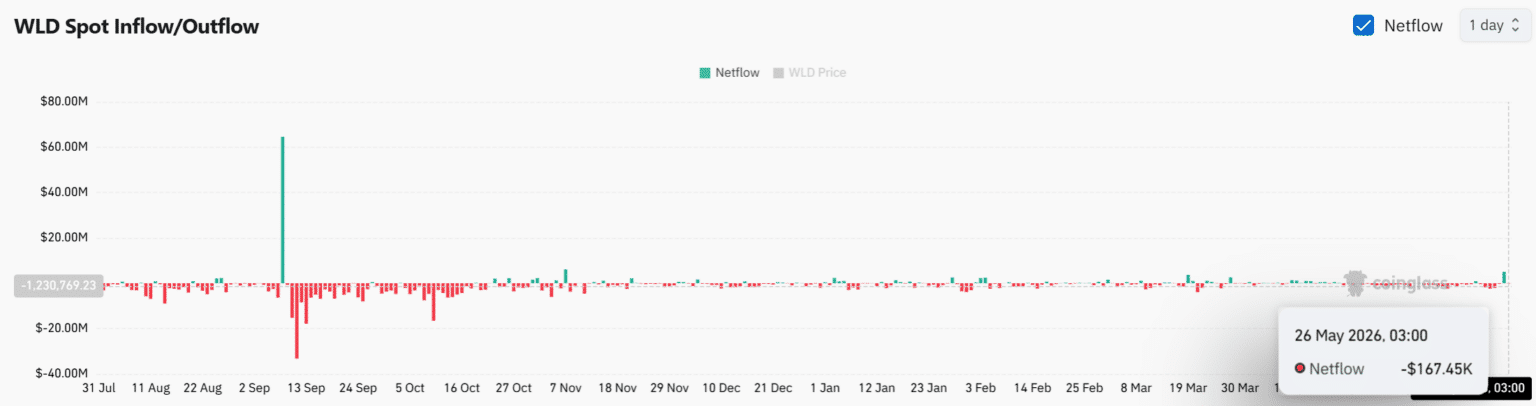The width and height of the screenshot is (1536, 406).
Task: Uncheck the Netflow checkbox
Action: [x=1363, y=26]
